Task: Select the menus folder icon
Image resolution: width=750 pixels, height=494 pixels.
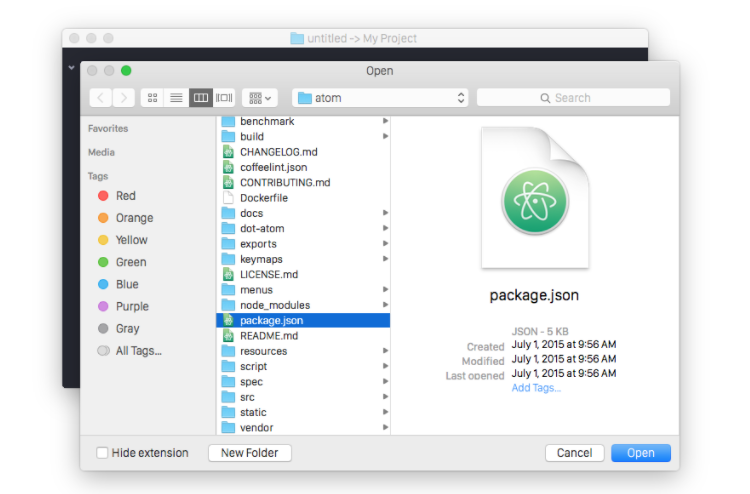Action: 228,290
